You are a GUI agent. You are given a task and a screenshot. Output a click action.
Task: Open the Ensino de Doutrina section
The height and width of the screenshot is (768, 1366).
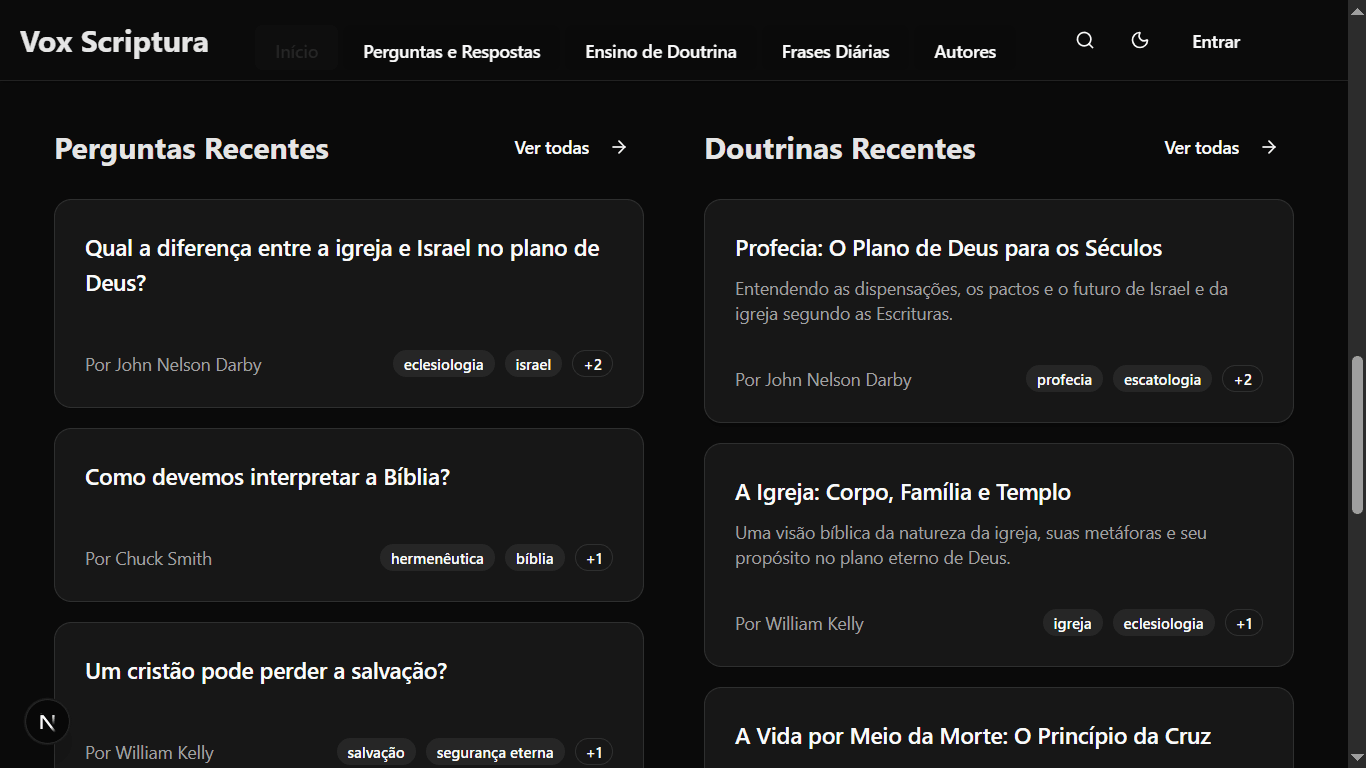coord(661,51)
